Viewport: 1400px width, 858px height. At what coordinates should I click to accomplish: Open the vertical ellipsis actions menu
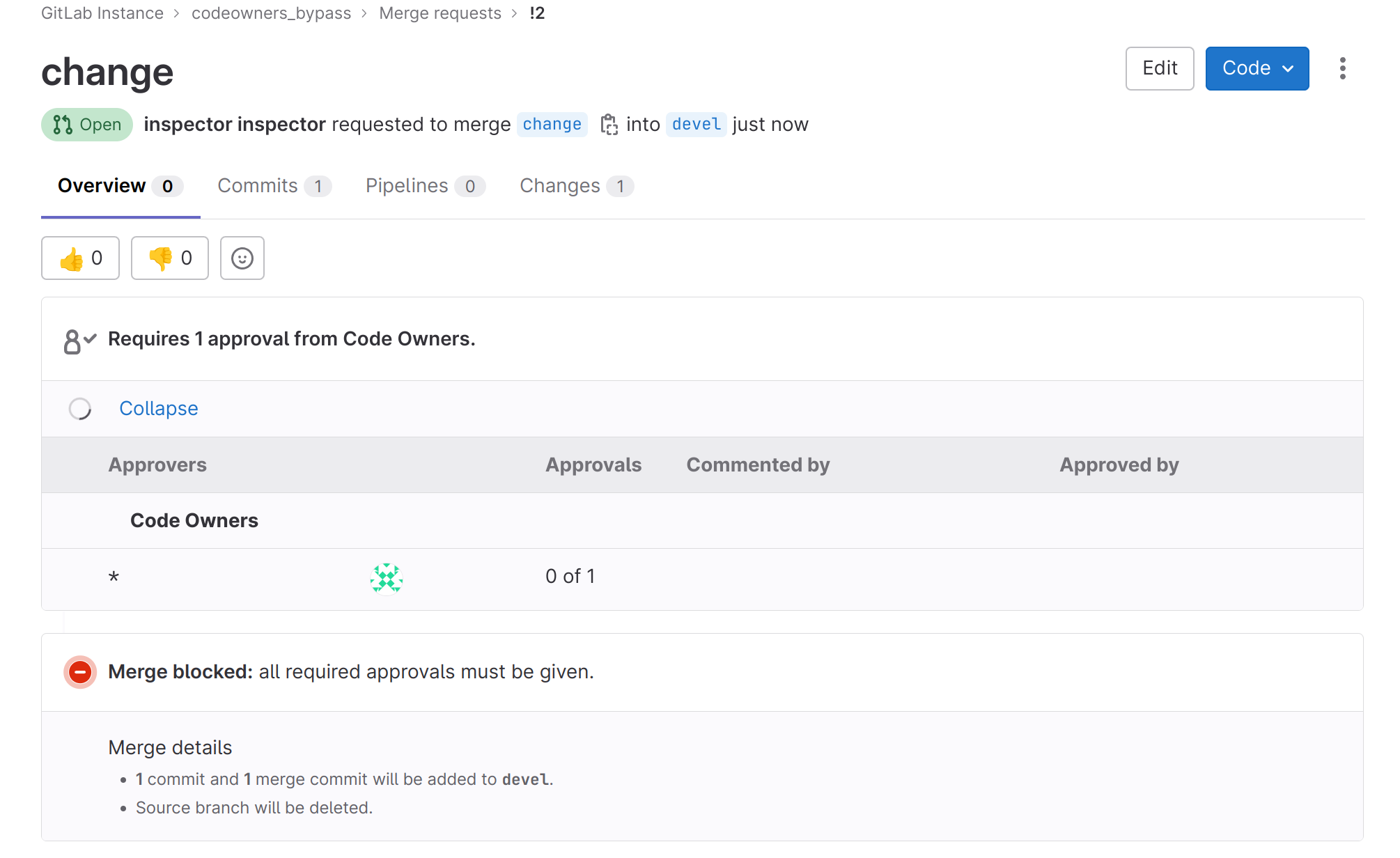[1342, 68]
